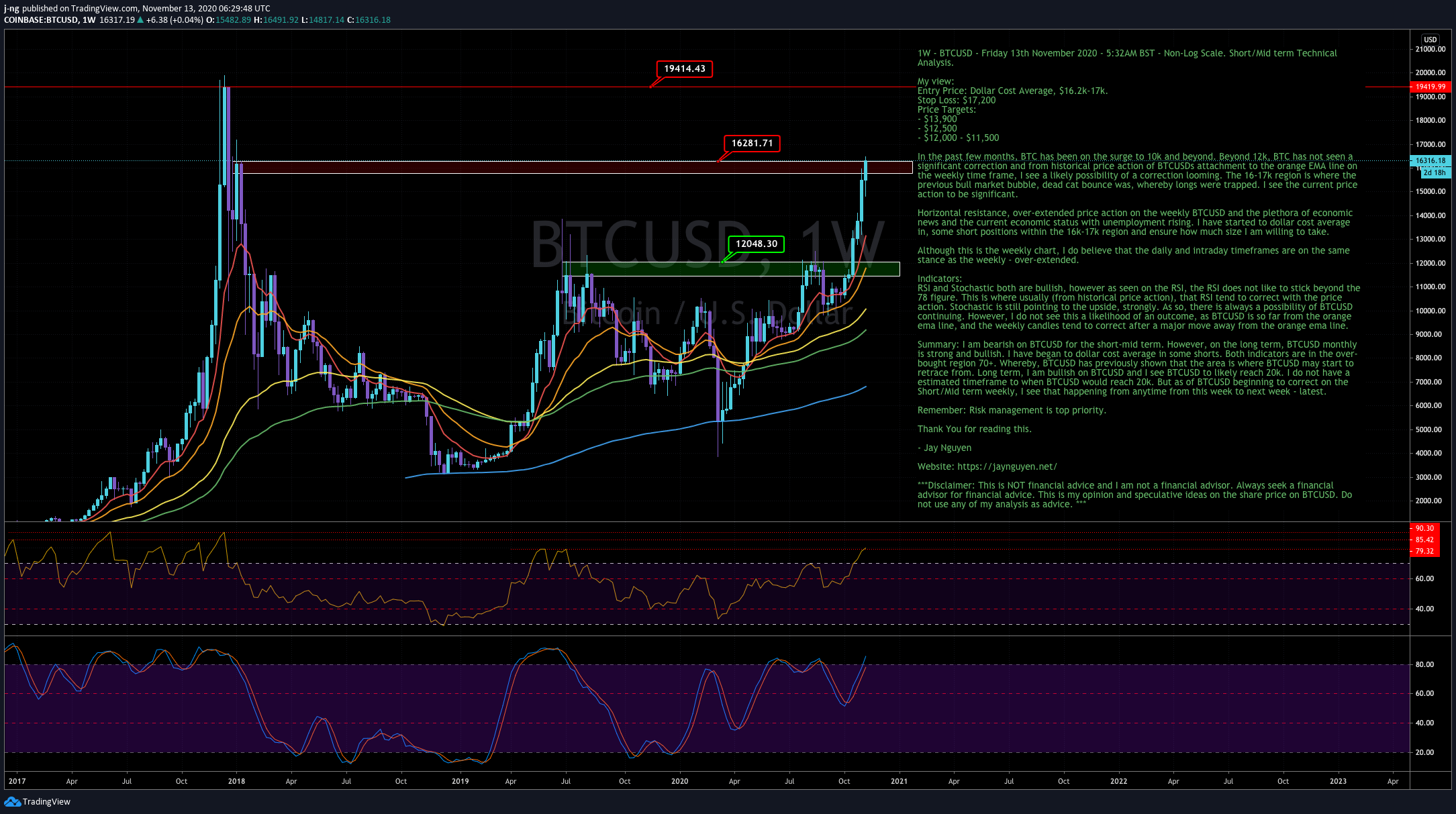Click the 2023 label on time axis
This screenshot has height=814, width=1456.
pos(1338,781)
